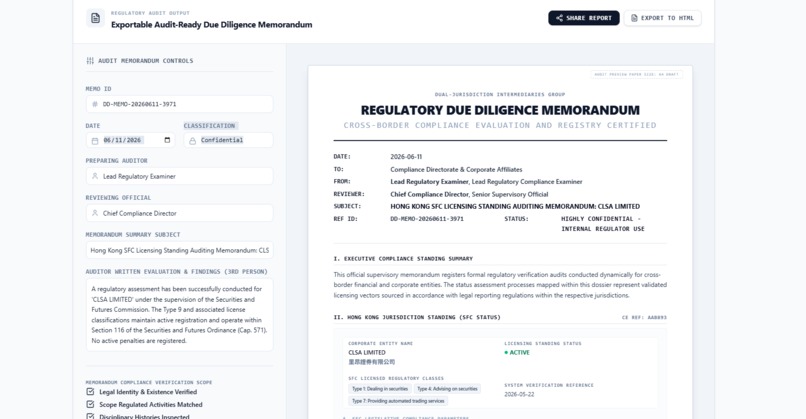Screen dimensions: 806x419
Task: Edit the Classification field showing Confidential
Action: click(228, 140)
